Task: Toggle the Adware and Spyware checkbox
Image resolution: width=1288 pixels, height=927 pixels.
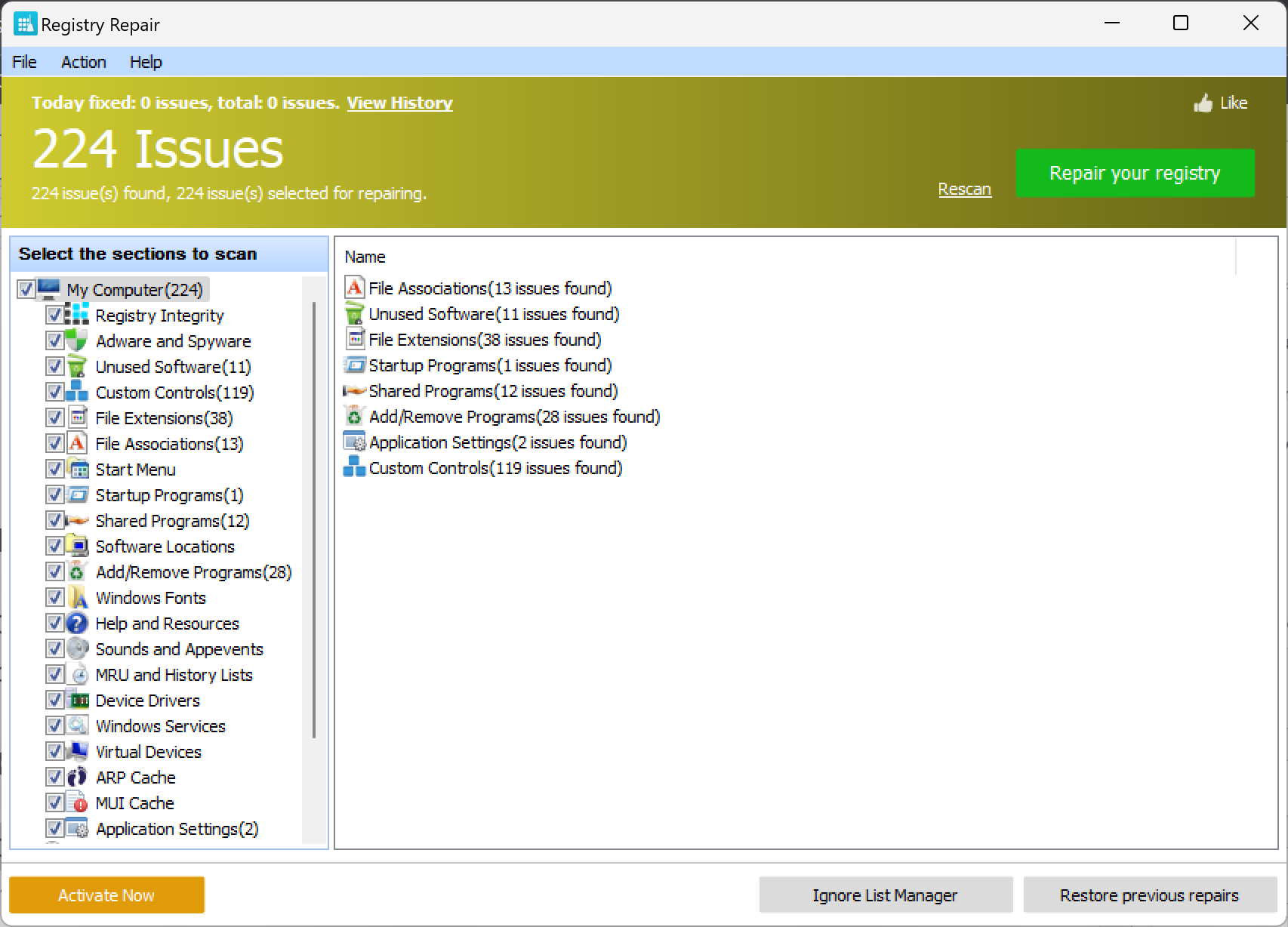Action: point(54,340)
